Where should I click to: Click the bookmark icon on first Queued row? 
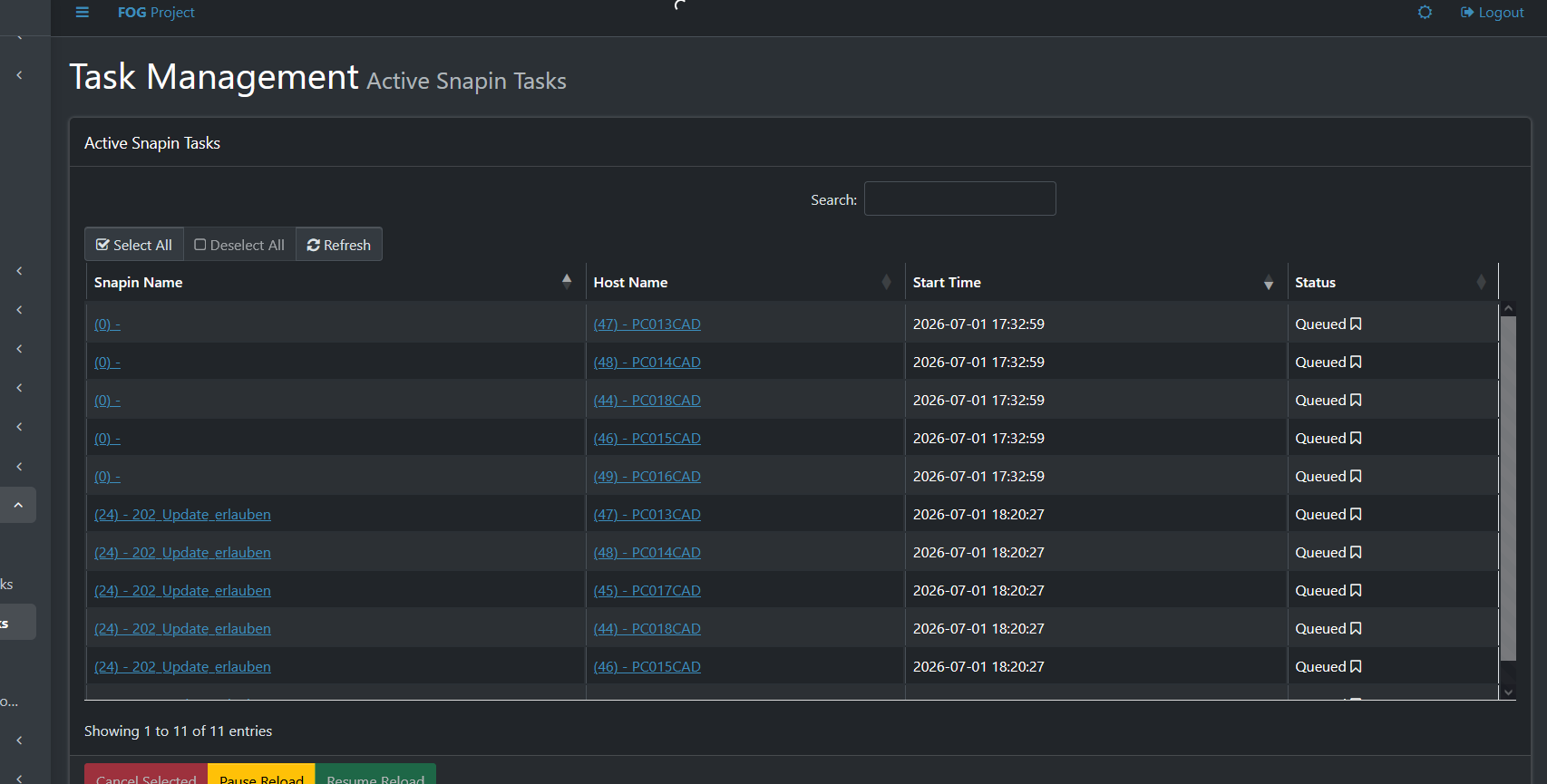point(1356,324)
